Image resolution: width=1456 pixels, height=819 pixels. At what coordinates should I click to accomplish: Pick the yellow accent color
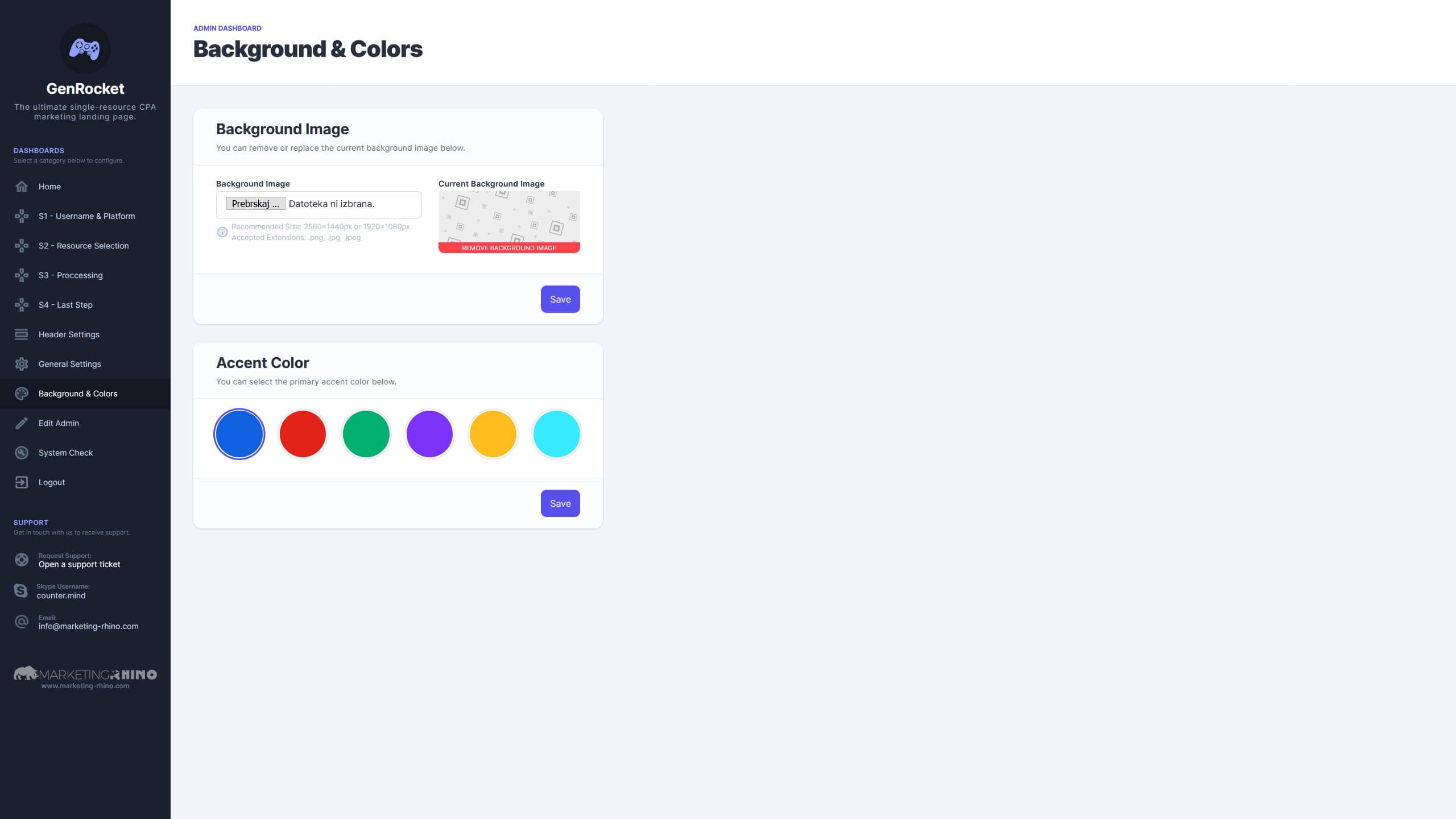point(493,434)
